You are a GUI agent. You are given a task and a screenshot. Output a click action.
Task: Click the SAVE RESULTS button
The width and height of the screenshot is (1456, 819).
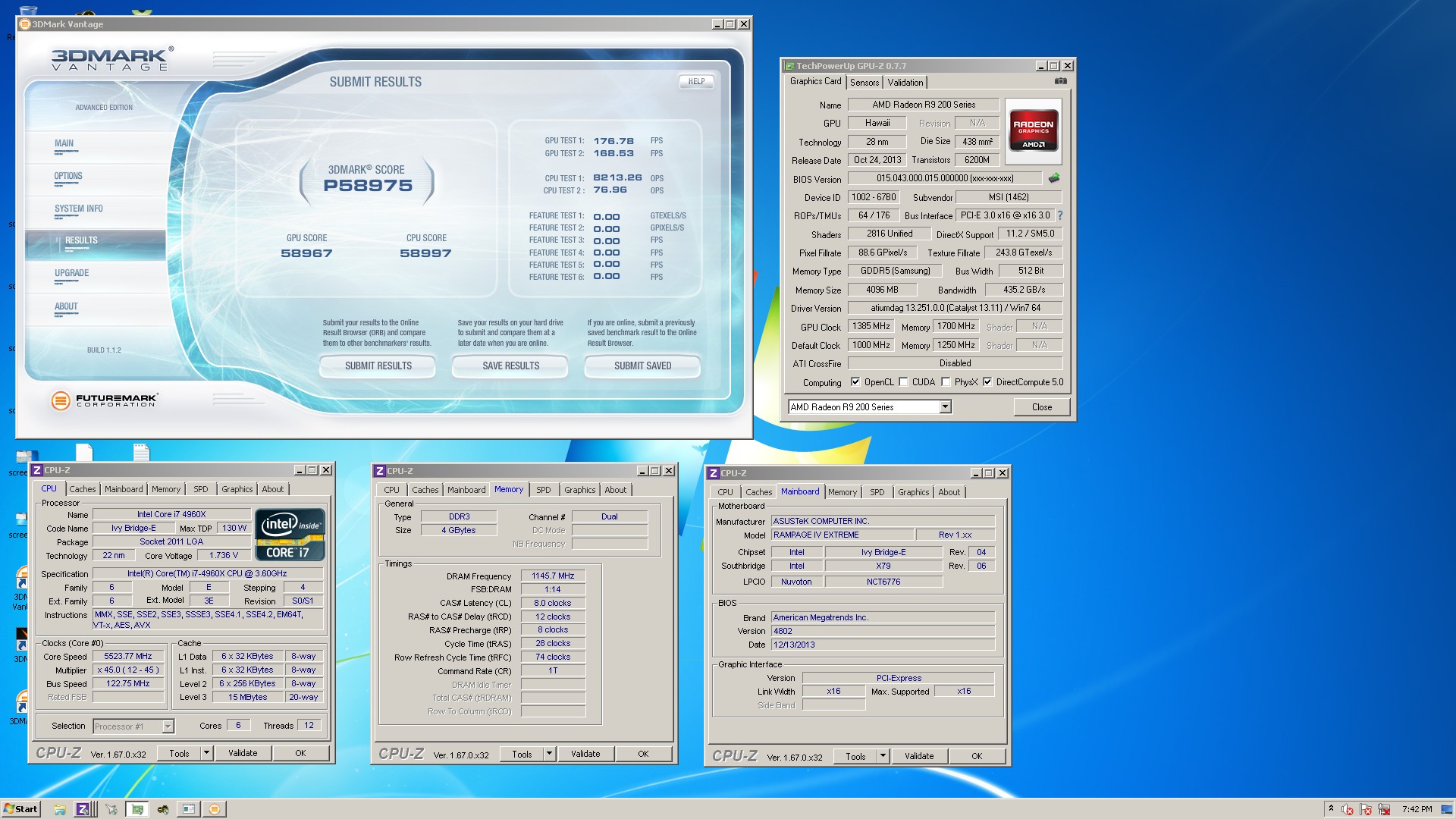pos(510,366)
